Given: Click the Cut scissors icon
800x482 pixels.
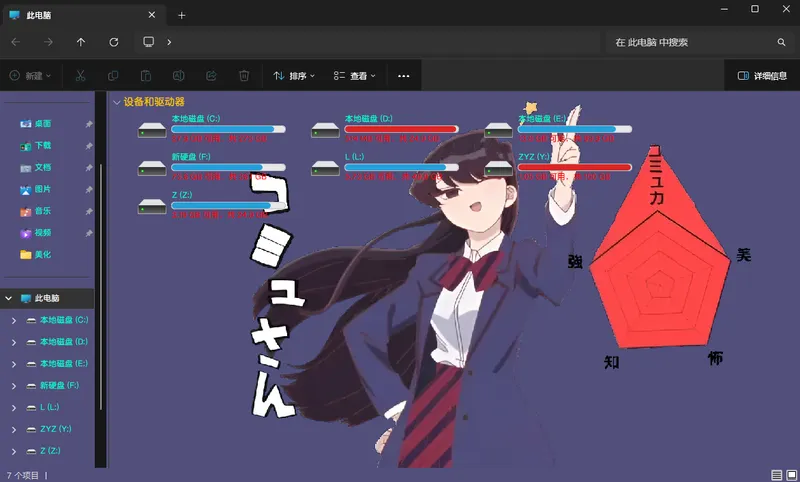Looking at the screenshot, I should click(80, 75).
